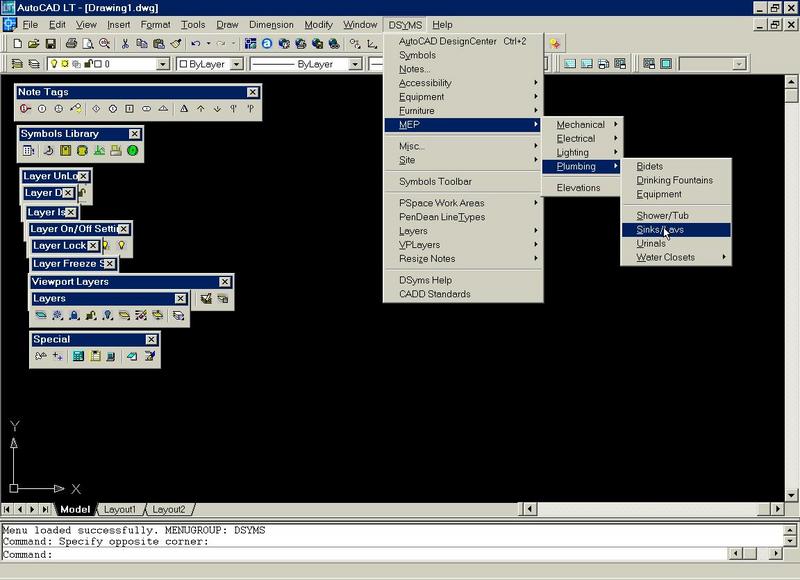Click the last-tab navigation arrow button

46,509
